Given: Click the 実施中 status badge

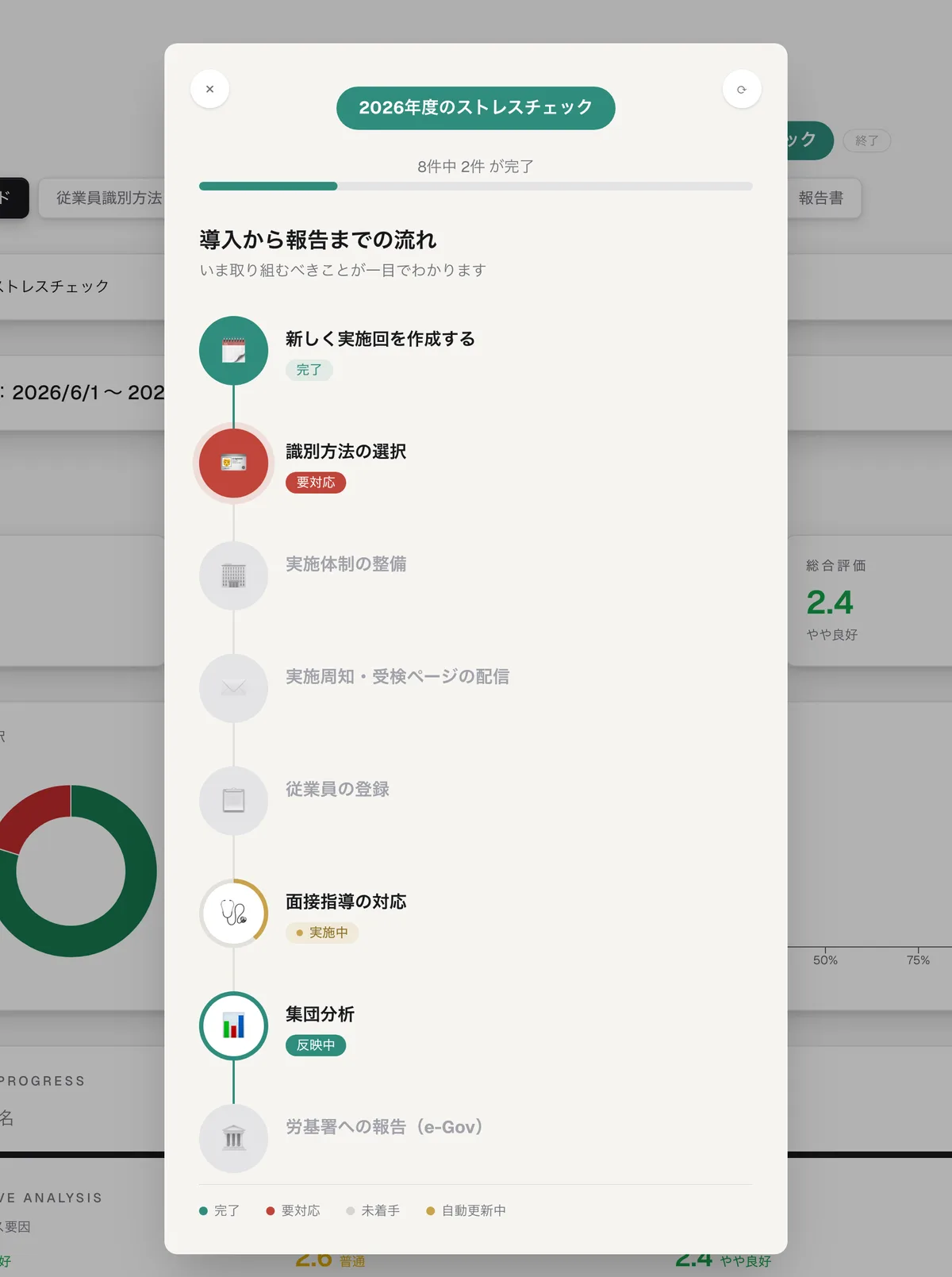Looking at the screenshot, I should [322, 933].
